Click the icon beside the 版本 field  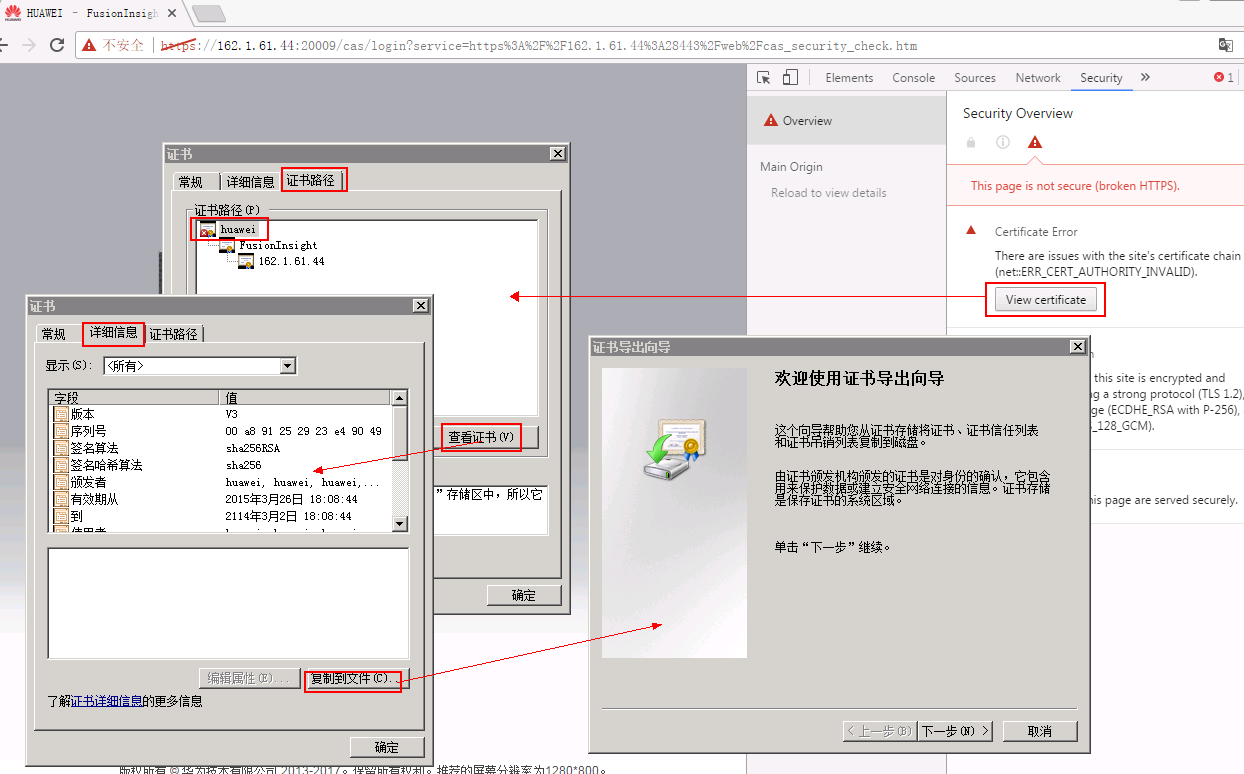(x=61, y=414)
